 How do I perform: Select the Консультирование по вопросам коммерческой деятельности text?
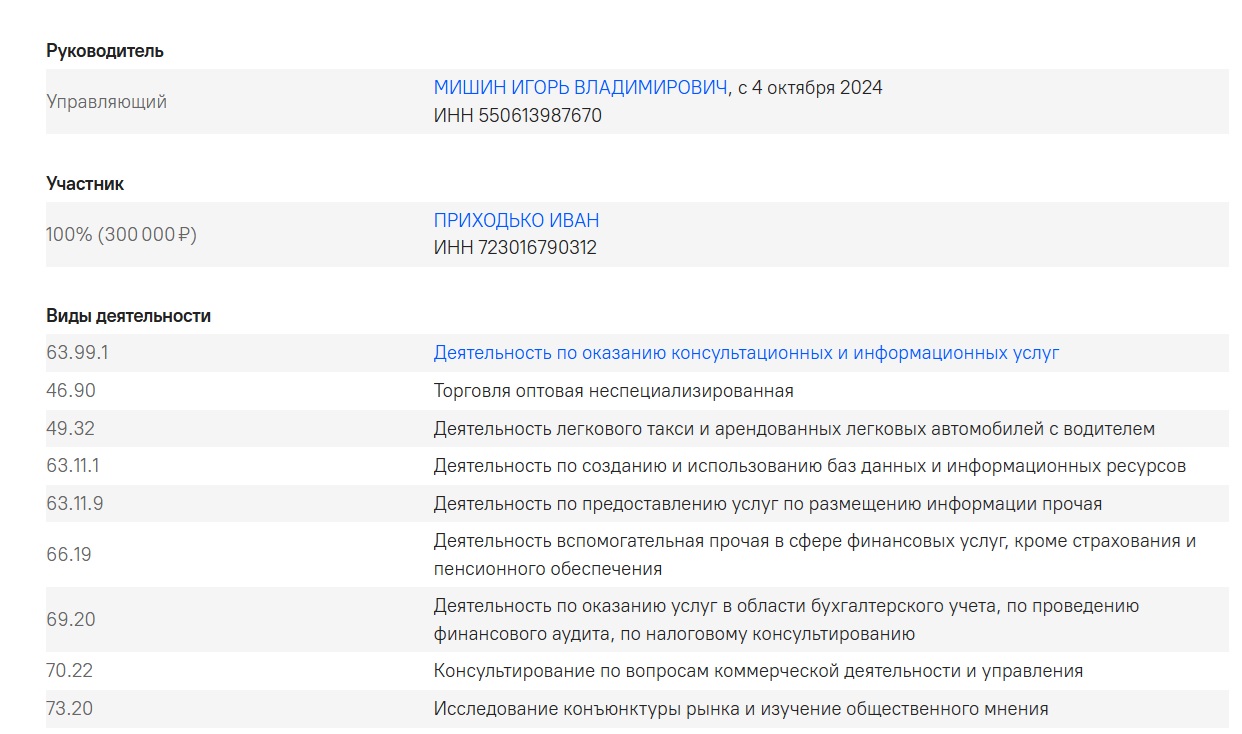pyautogui.click(x=758, y=671)
